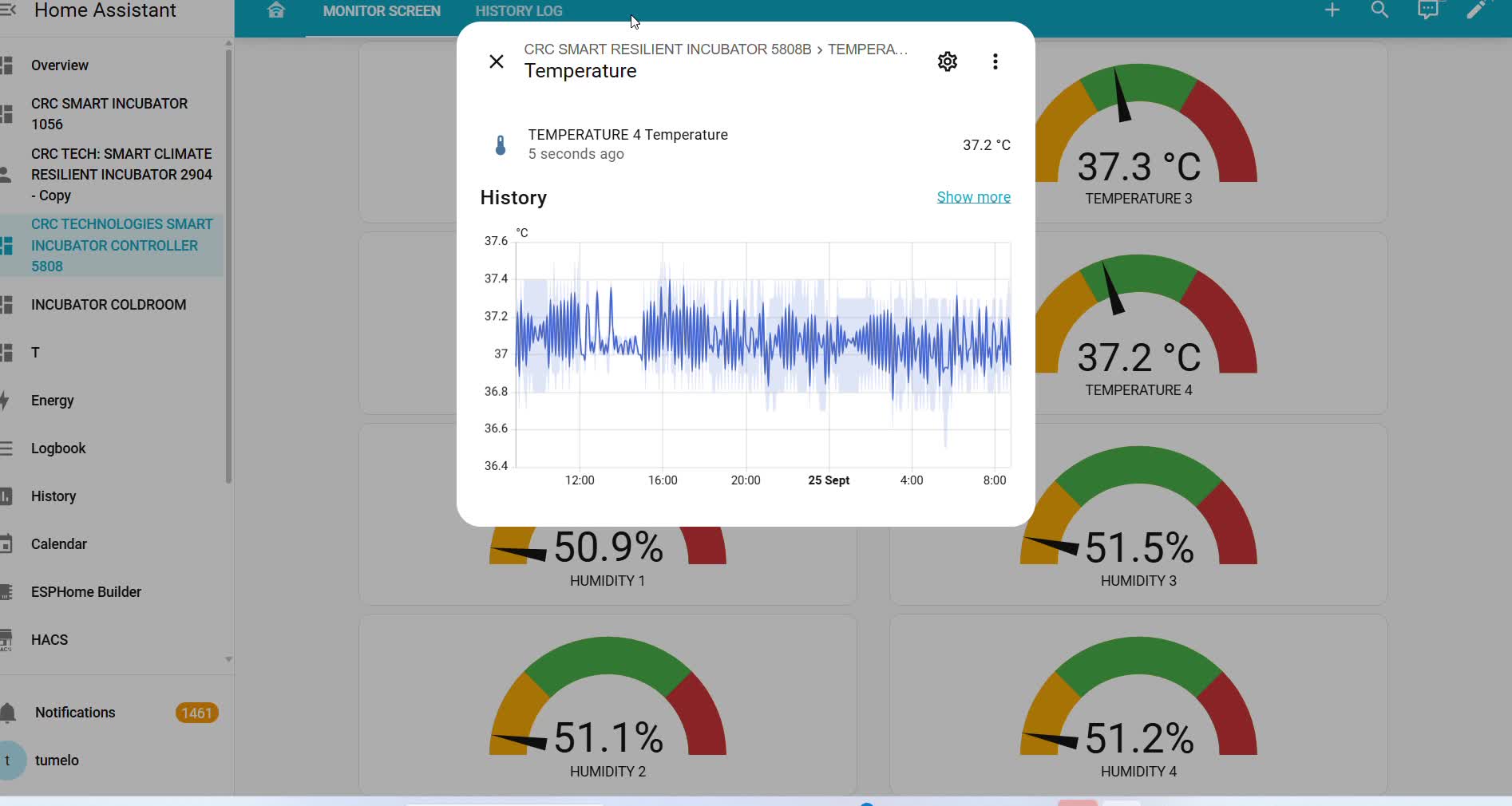Click the TEMPERATURE 3 gauge
The width and height of the screenshot is (1512, 806).
tap(1138, 136)
